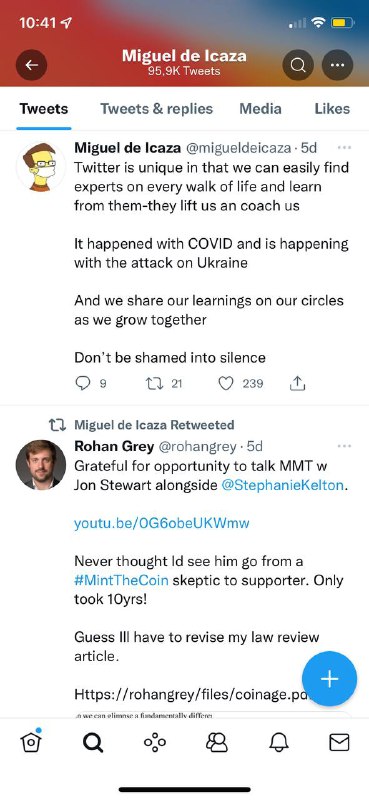
Task: Switch to Tweets & replies tab
Action: point(156,109)
